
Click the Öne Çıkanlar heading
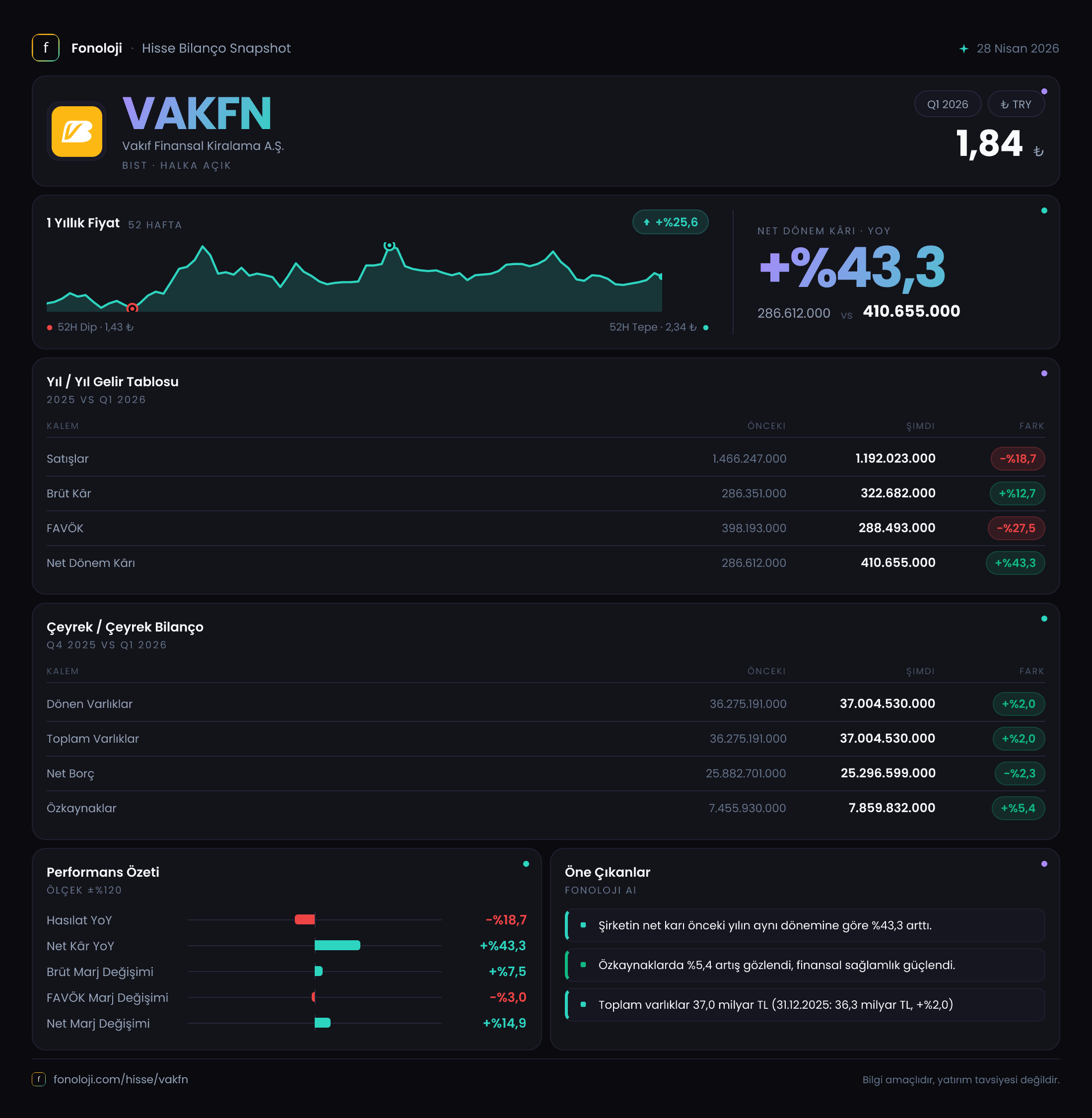coord(608,872)
